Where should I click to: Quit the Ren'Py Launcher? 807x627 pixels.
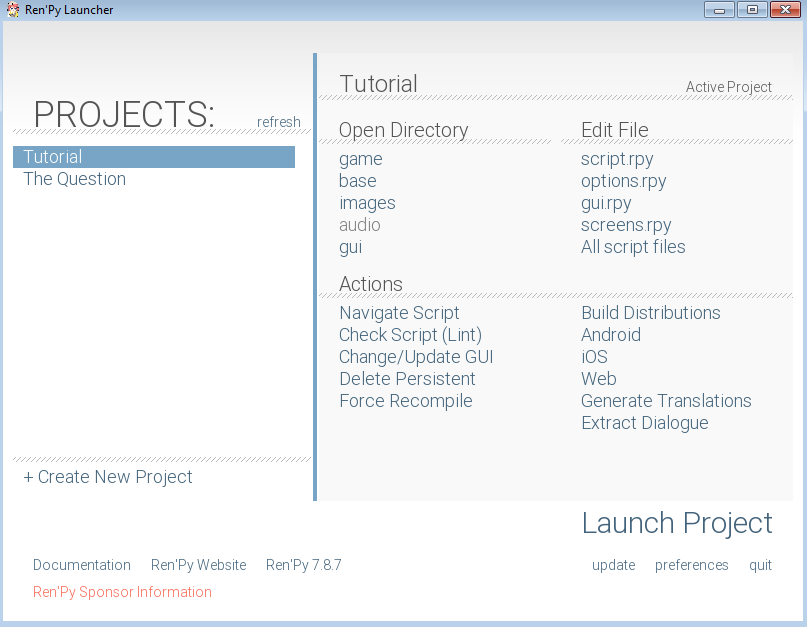coord(760,565)
